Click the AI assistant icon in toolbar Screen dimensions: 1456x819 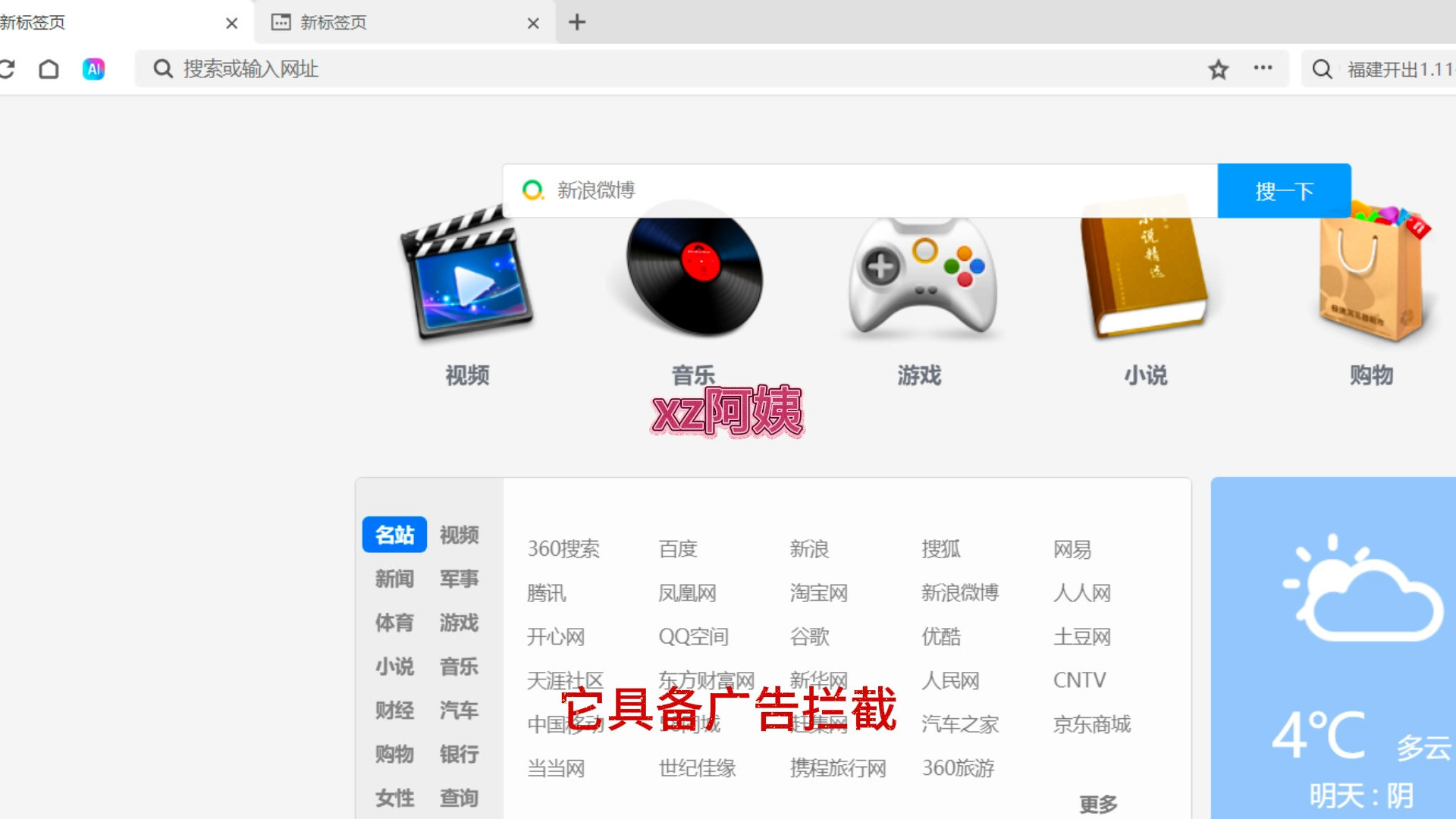tap(93, 69)
